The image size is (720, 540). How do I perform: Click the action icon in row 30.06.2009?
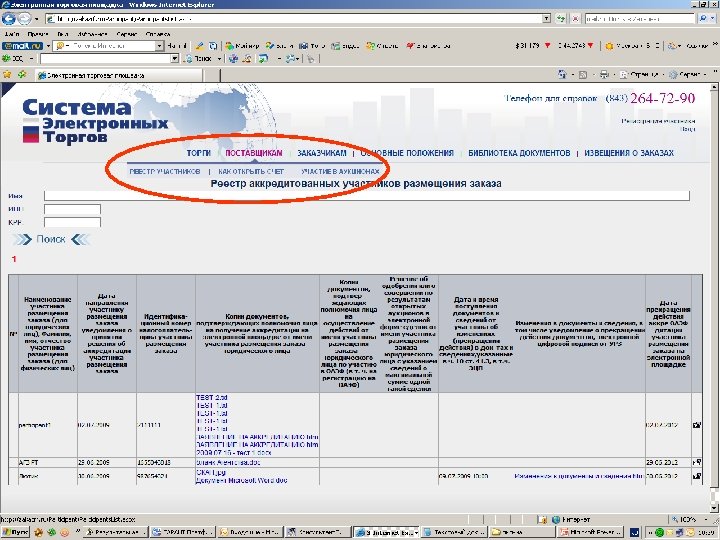697,476
